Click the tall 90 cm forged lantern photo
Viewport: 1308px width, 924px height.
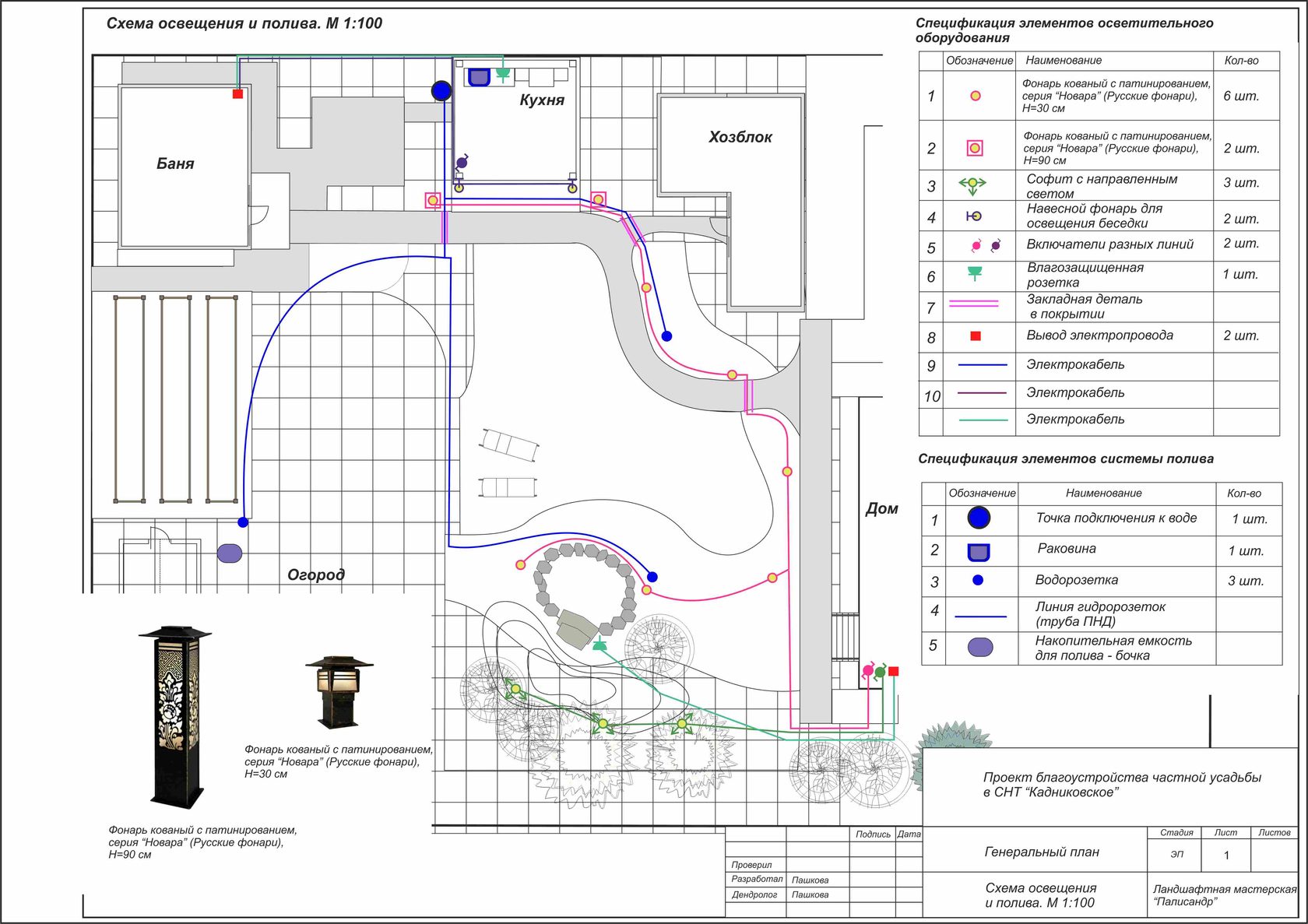[x=175, y=716]
